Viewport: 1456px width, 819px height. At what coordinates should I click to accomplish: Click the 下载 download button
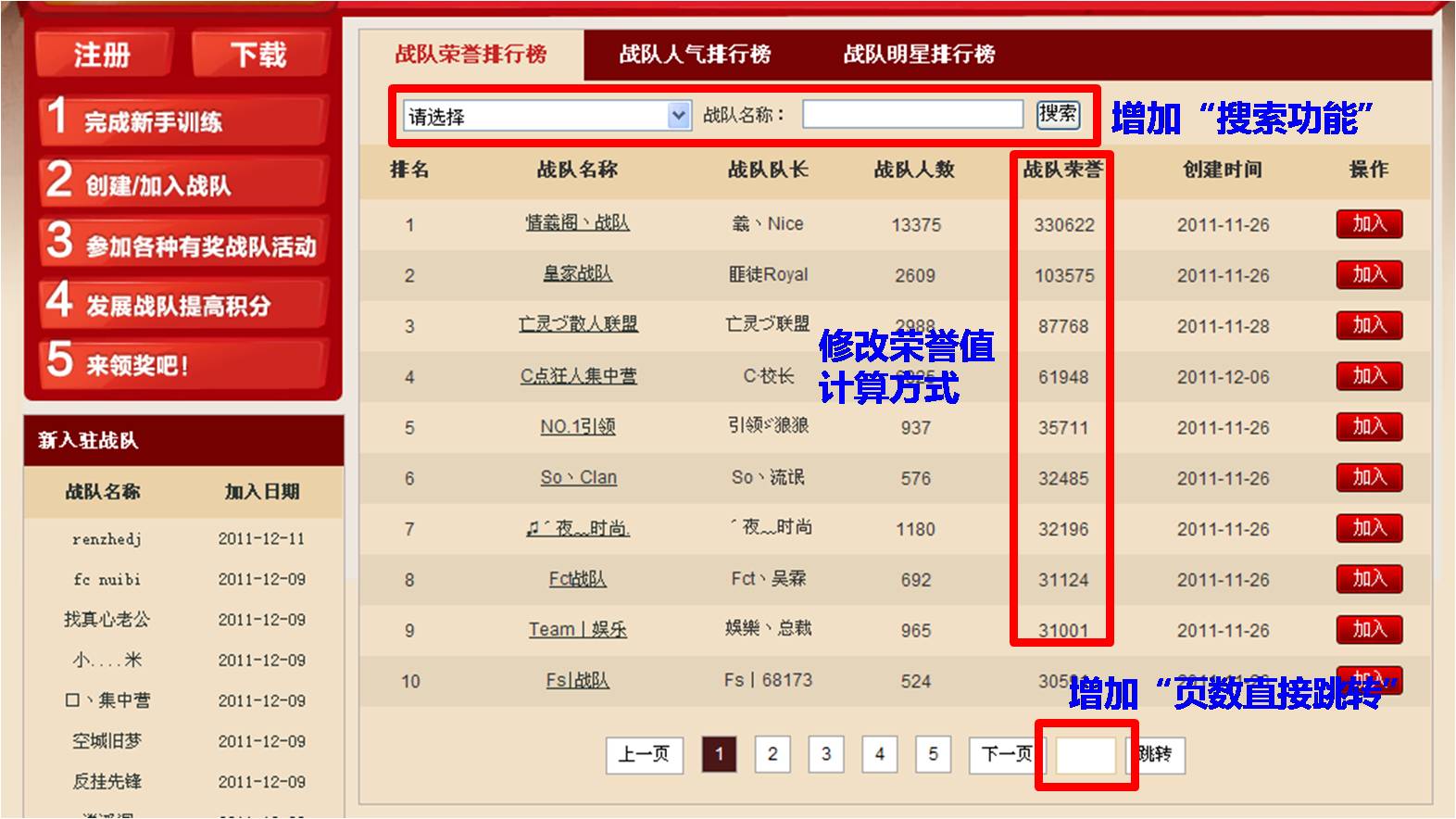pos(259,55)
